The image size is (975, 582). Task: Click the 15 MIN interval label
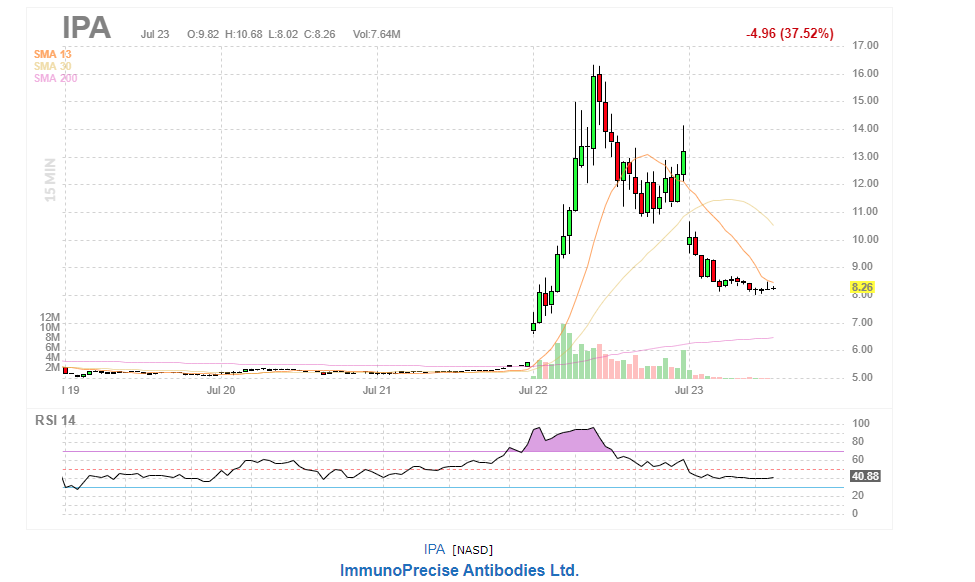click(50, 179)
